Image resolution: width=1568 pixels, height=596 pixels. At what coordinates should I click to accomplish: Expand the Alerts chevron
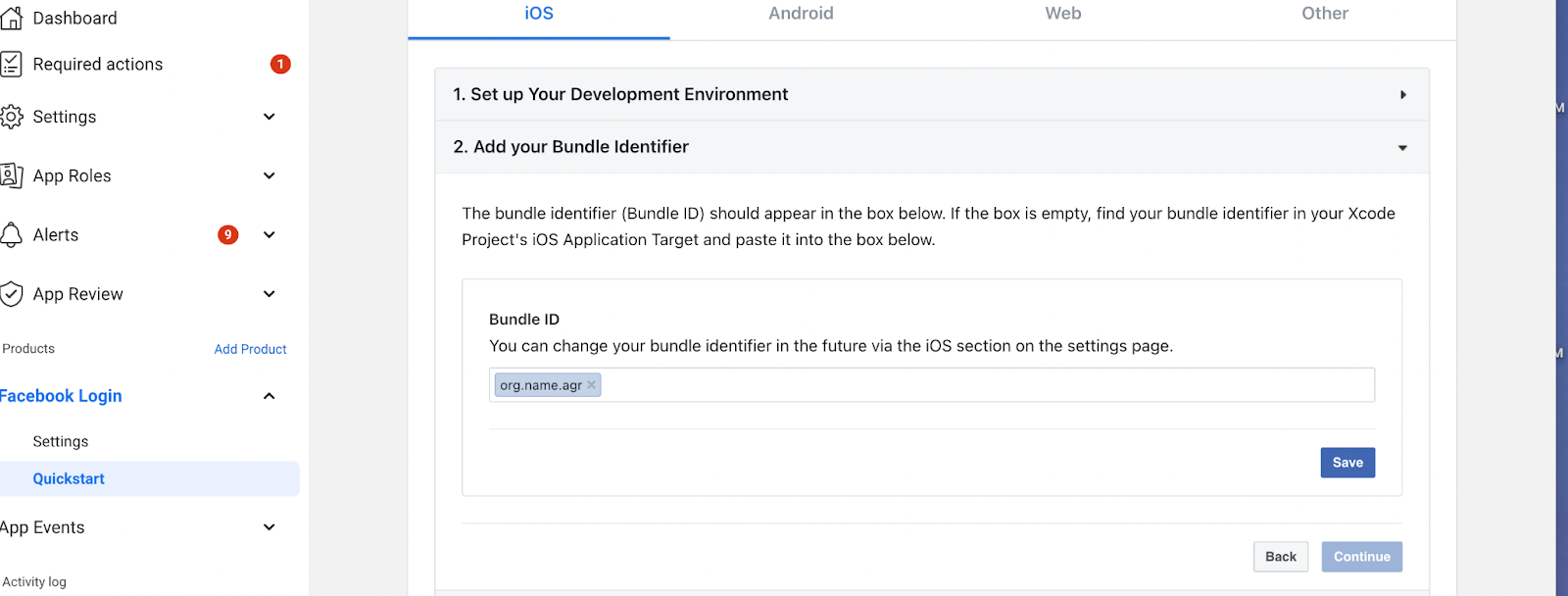(x=269, y=234)
